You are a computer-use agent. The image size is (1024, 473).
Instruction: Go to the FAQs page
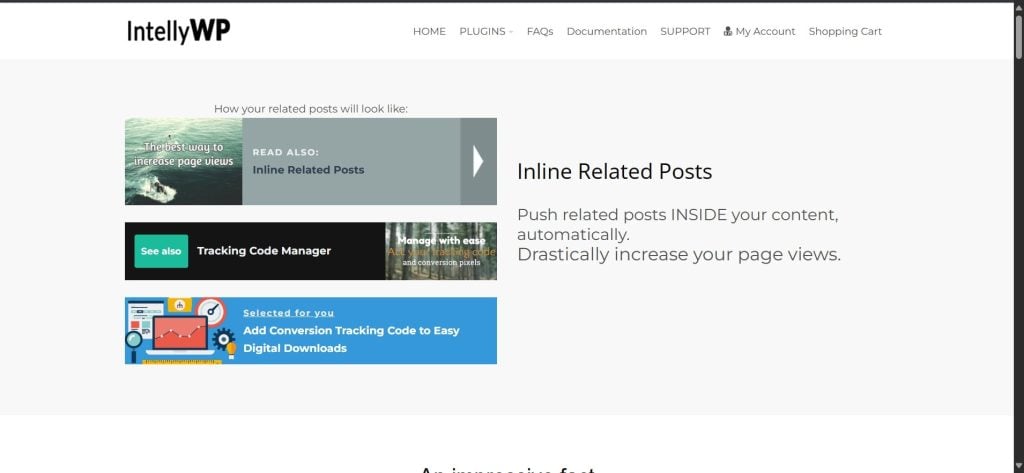[540, 32]
